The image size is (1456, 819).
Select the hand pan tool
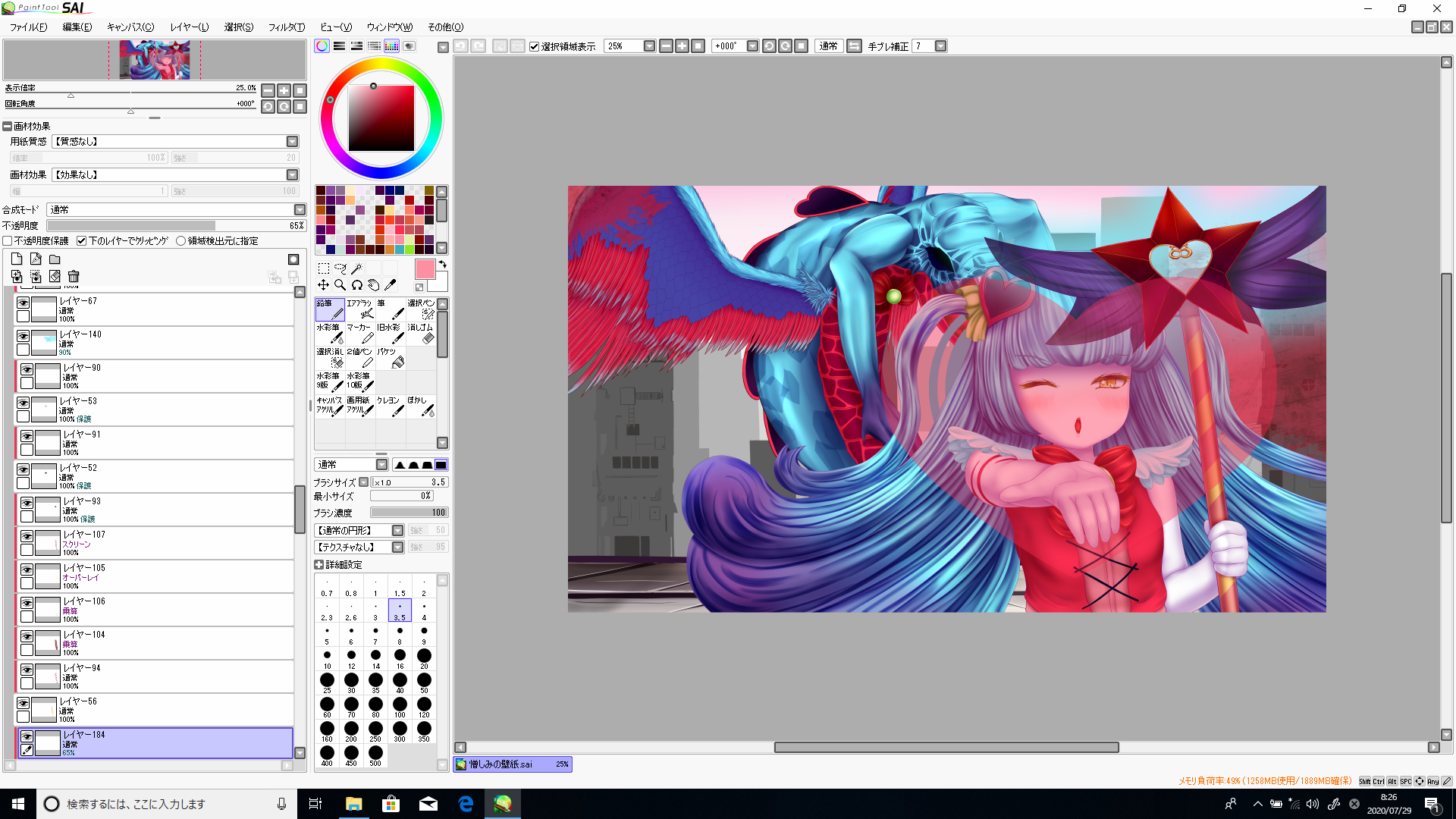pyautogui.click(x=373, y=285)
